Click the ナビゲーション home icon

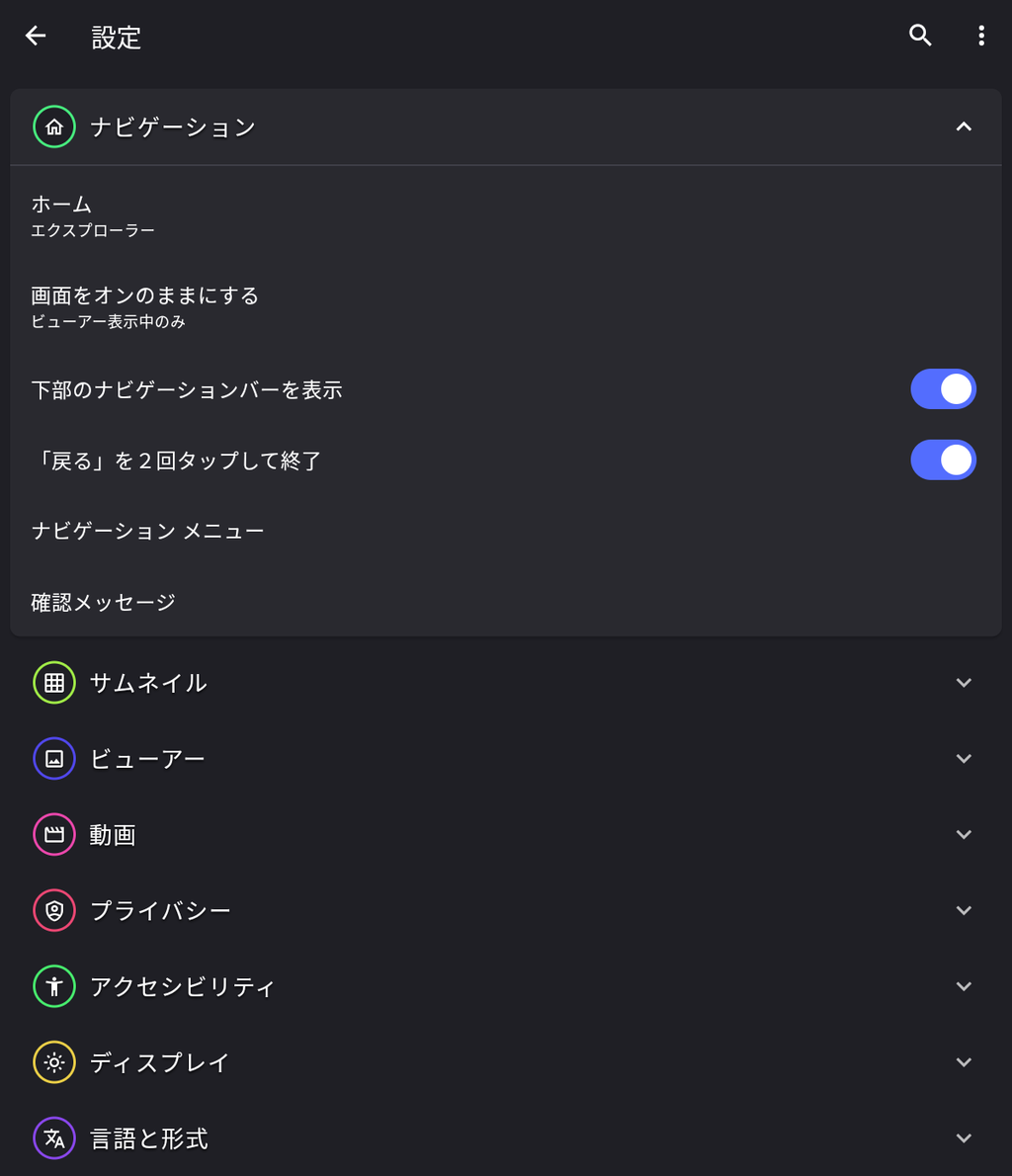point(54,126)
